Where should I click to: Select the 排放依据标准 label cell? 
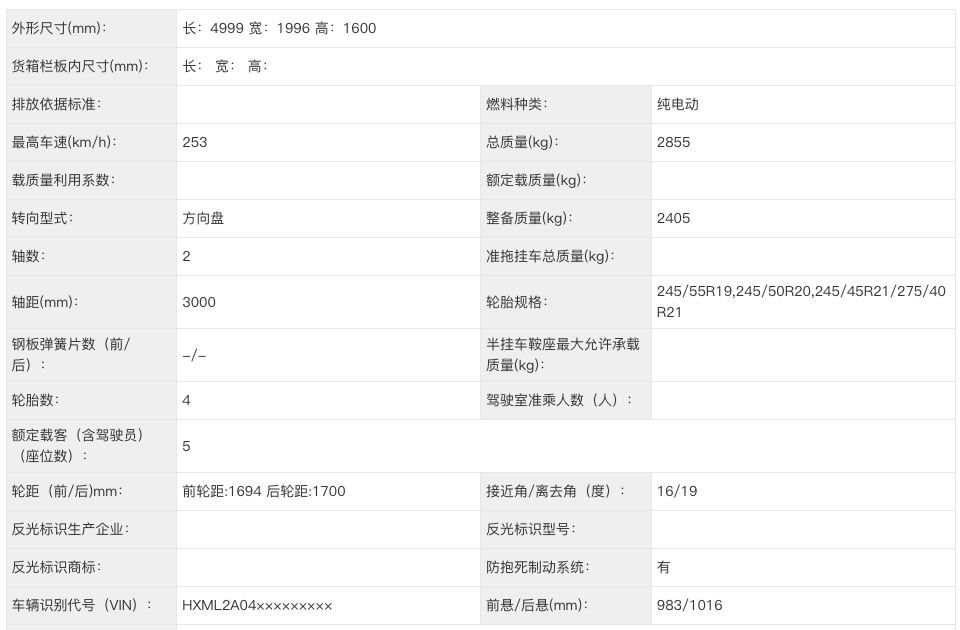click(x=56, y=104)
